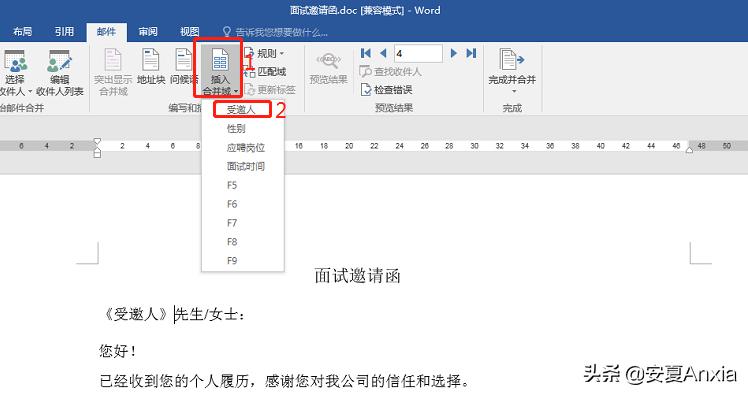Click the record number field showing 4

418,53
